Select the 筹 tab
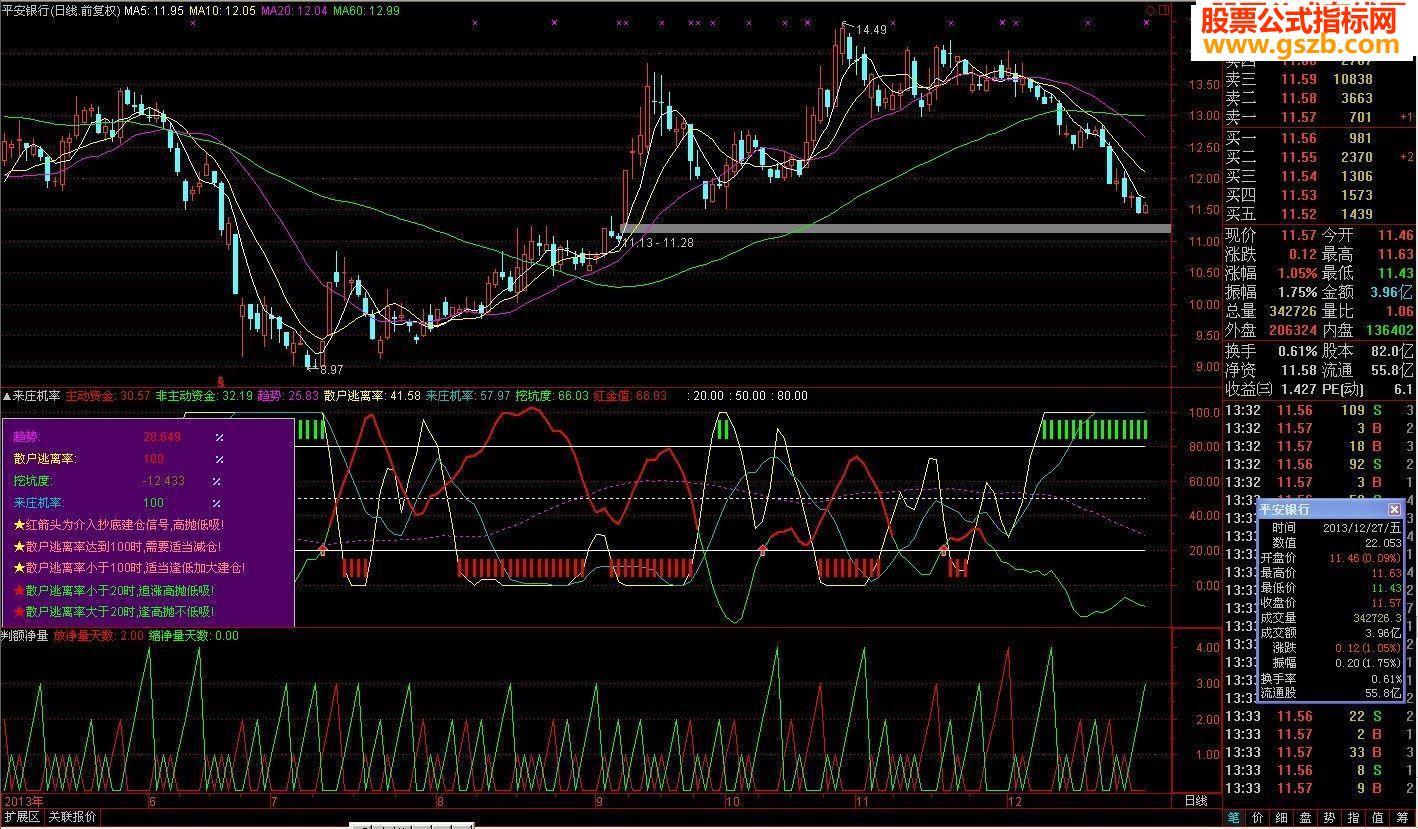 point(1402,818)
